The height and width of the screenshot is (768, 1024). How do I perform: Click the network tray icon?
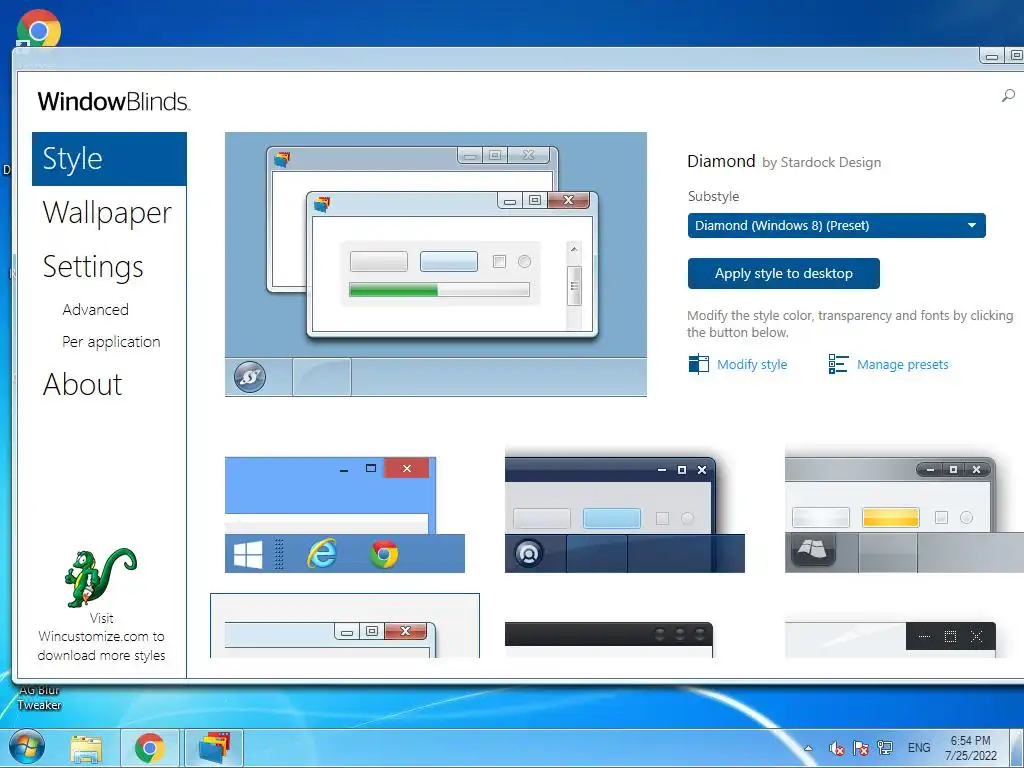point(885,748)
